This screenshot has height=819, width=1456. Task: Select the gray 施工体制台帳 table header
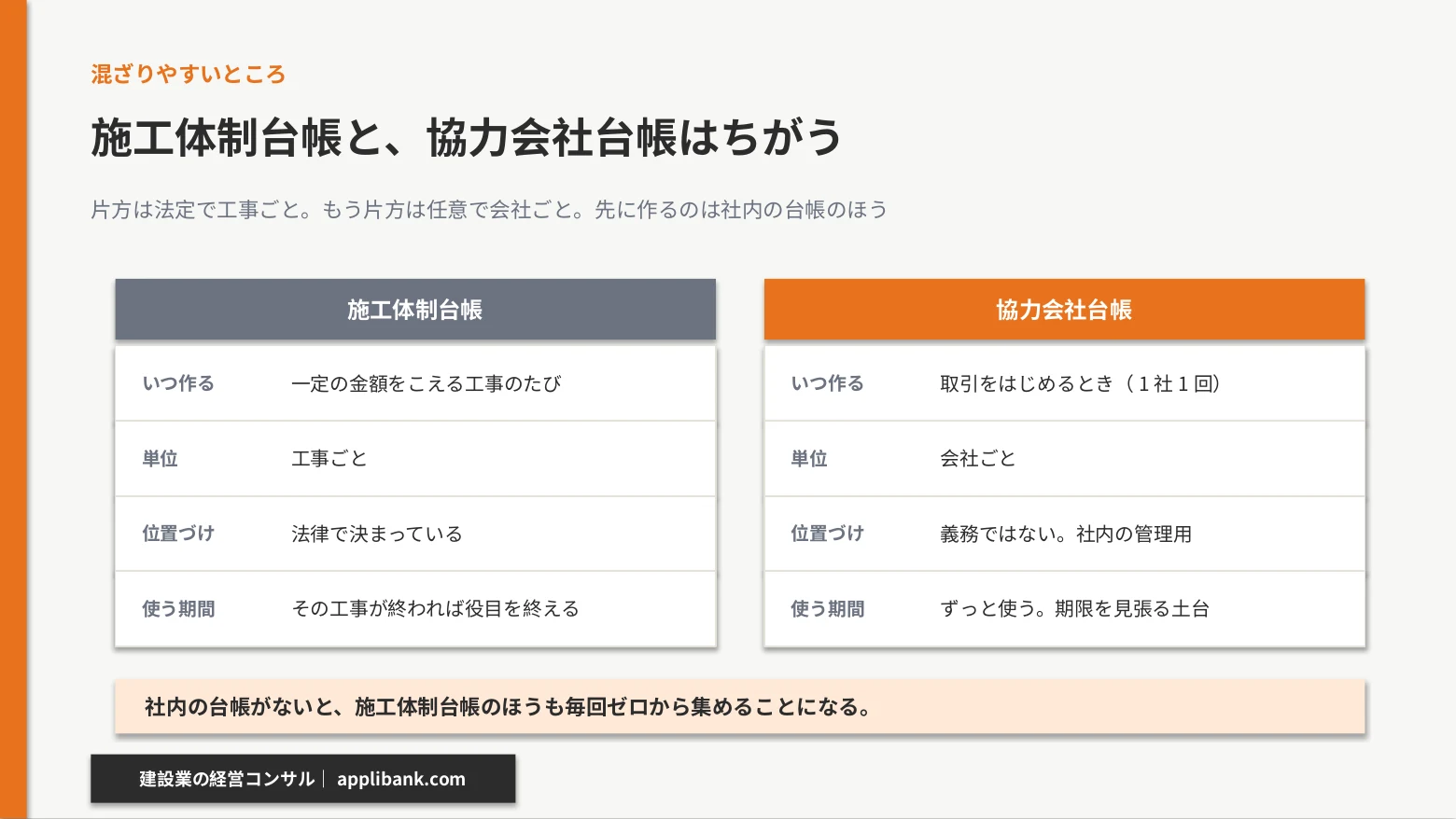coord(415,310)
